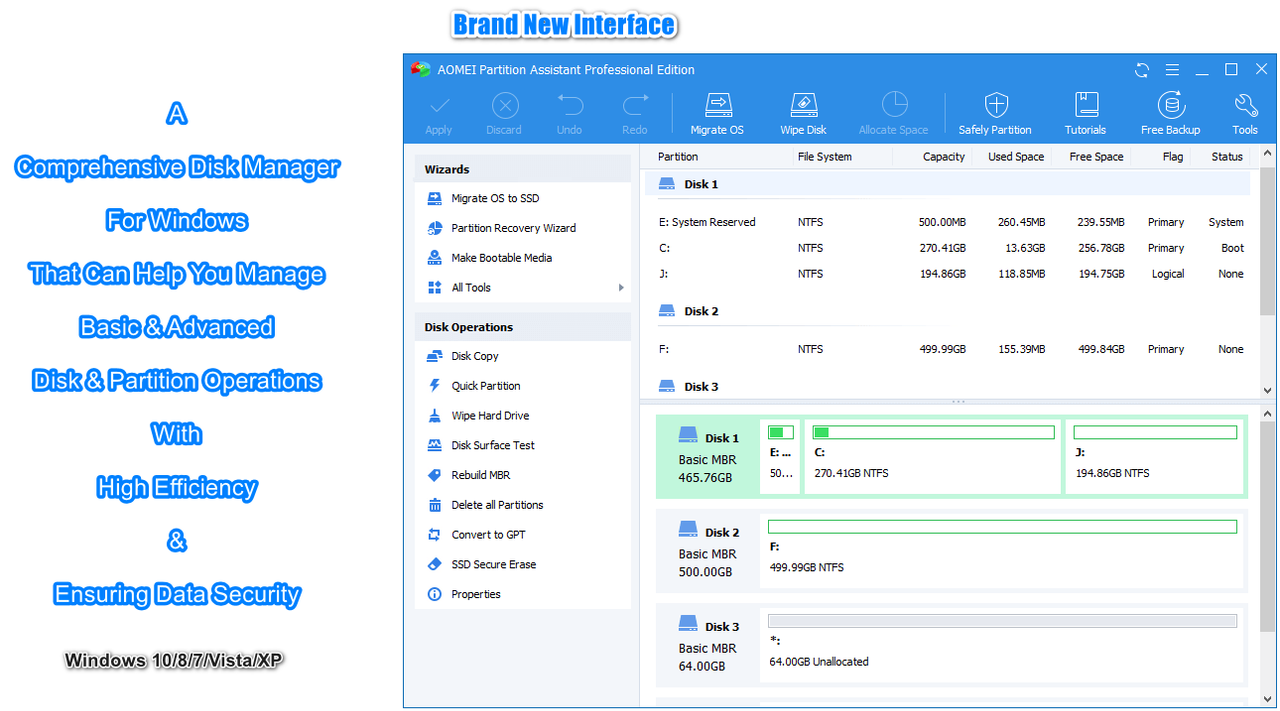Click the Disk 3 Basic MBR block

pyautogui.click(x=708, y=646)
